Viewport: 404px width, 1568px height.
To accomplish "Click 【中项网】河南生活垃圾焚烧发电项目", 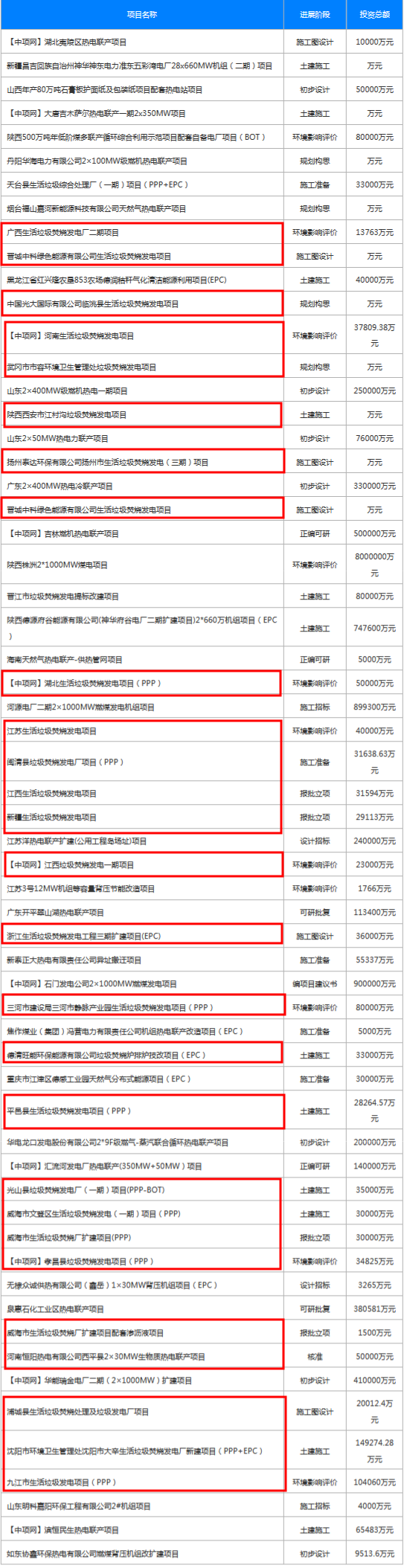I will (71, 336).
